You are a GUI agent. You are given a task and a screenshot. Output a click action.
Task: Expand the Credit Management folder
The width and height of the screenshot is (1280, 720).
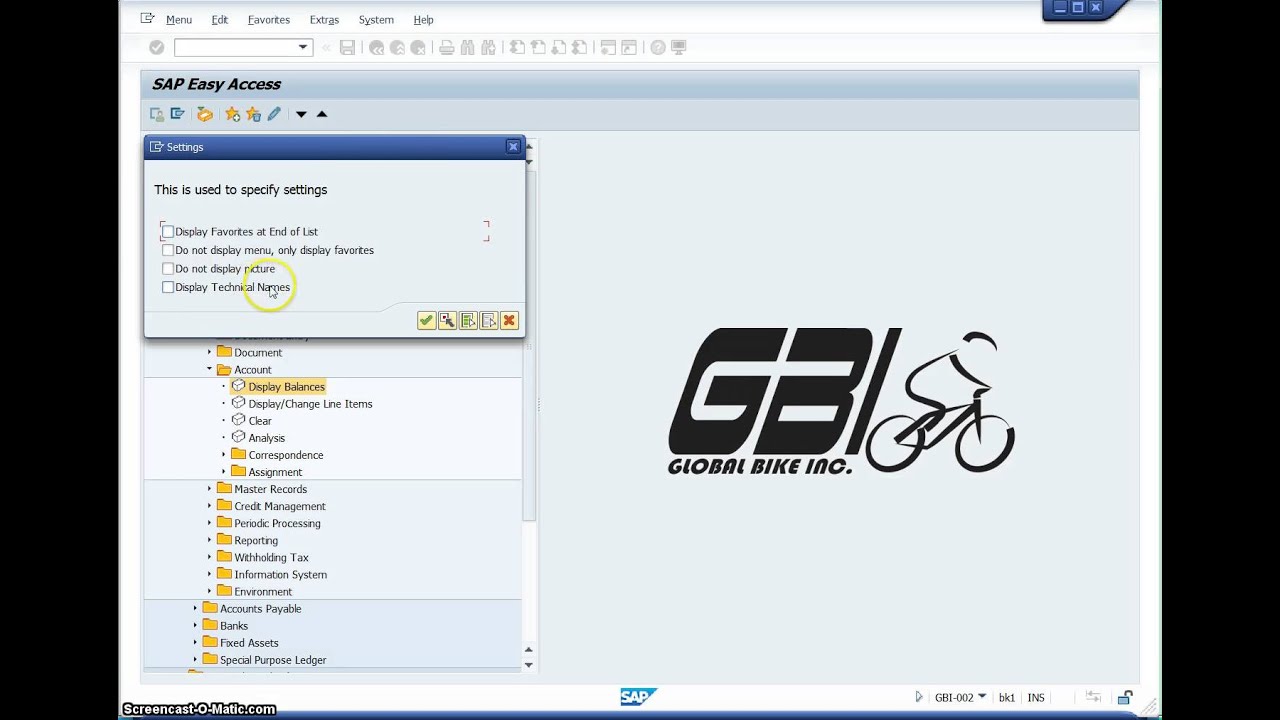tap(210, 506)
